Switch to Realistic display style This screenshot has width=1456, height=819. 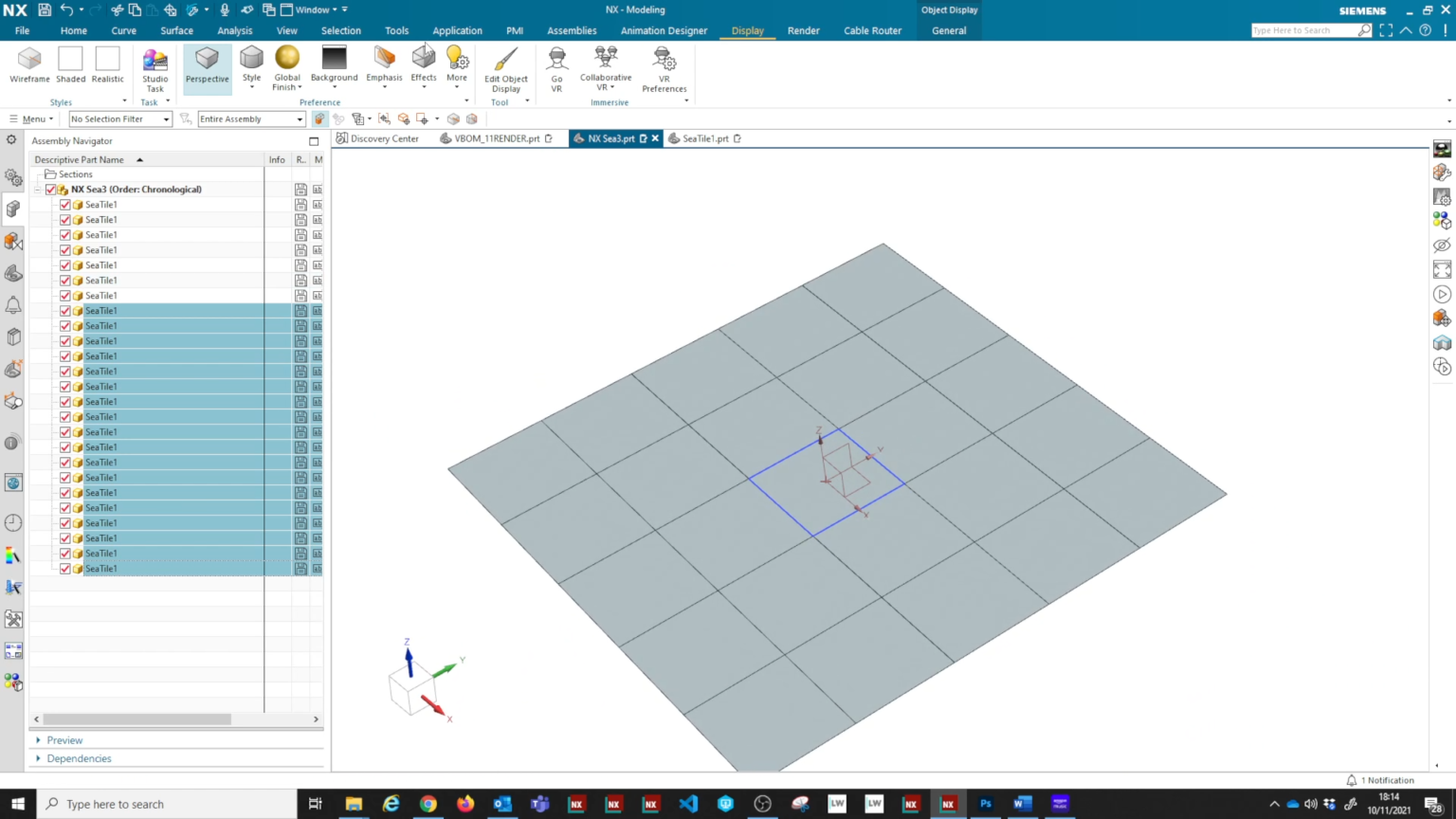tap(107, 64)
